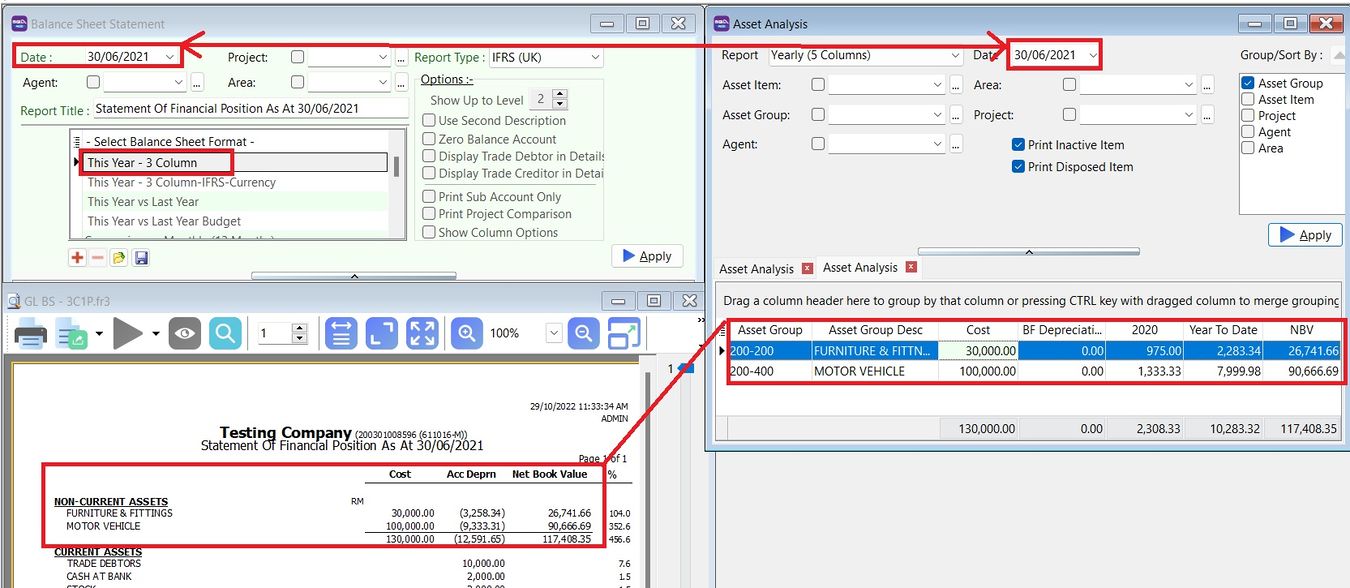The height and width of the screenshot is (588, 1350).
Task: Click Apply in the Balance Sheet Statement window
Action: [x=646, y=256]
